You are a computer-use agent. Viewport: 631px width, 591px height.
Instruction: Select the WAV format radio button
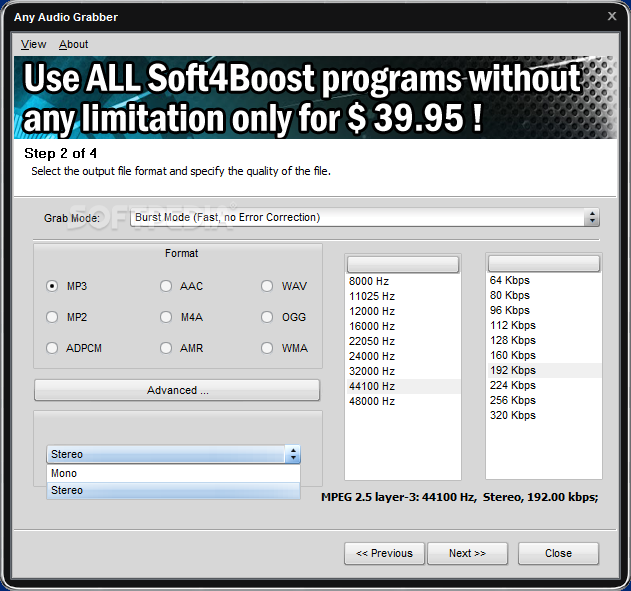(x=267, y=286)
